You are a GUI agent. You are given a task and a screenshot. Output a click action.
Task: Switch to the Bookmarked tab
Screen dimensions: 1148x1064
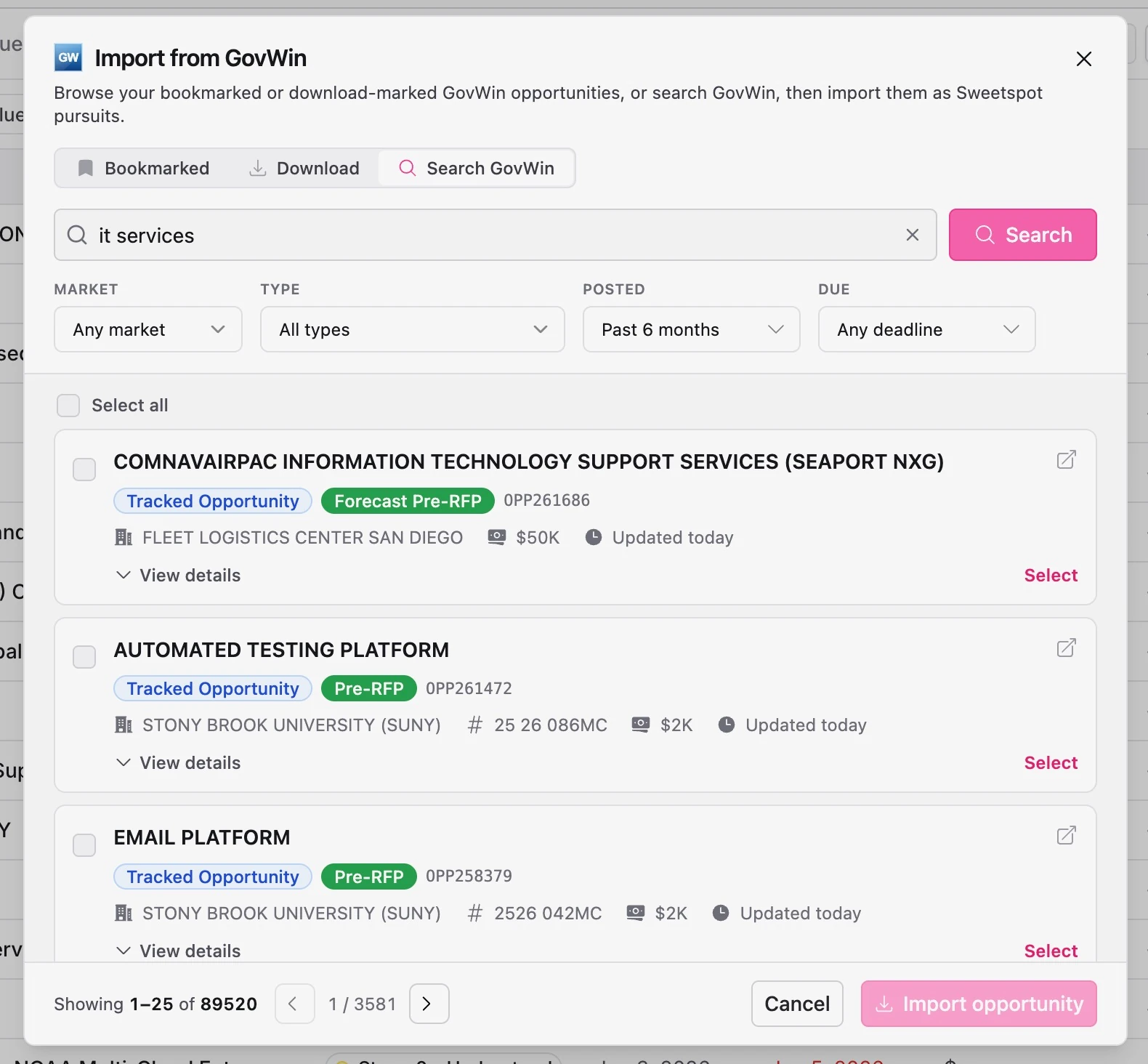pos(143,168)
